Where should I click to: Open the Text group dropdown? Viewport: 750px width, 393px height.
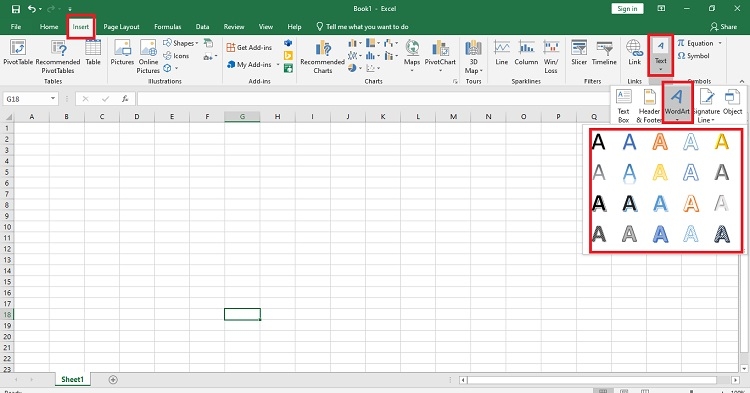click(661, 55)
